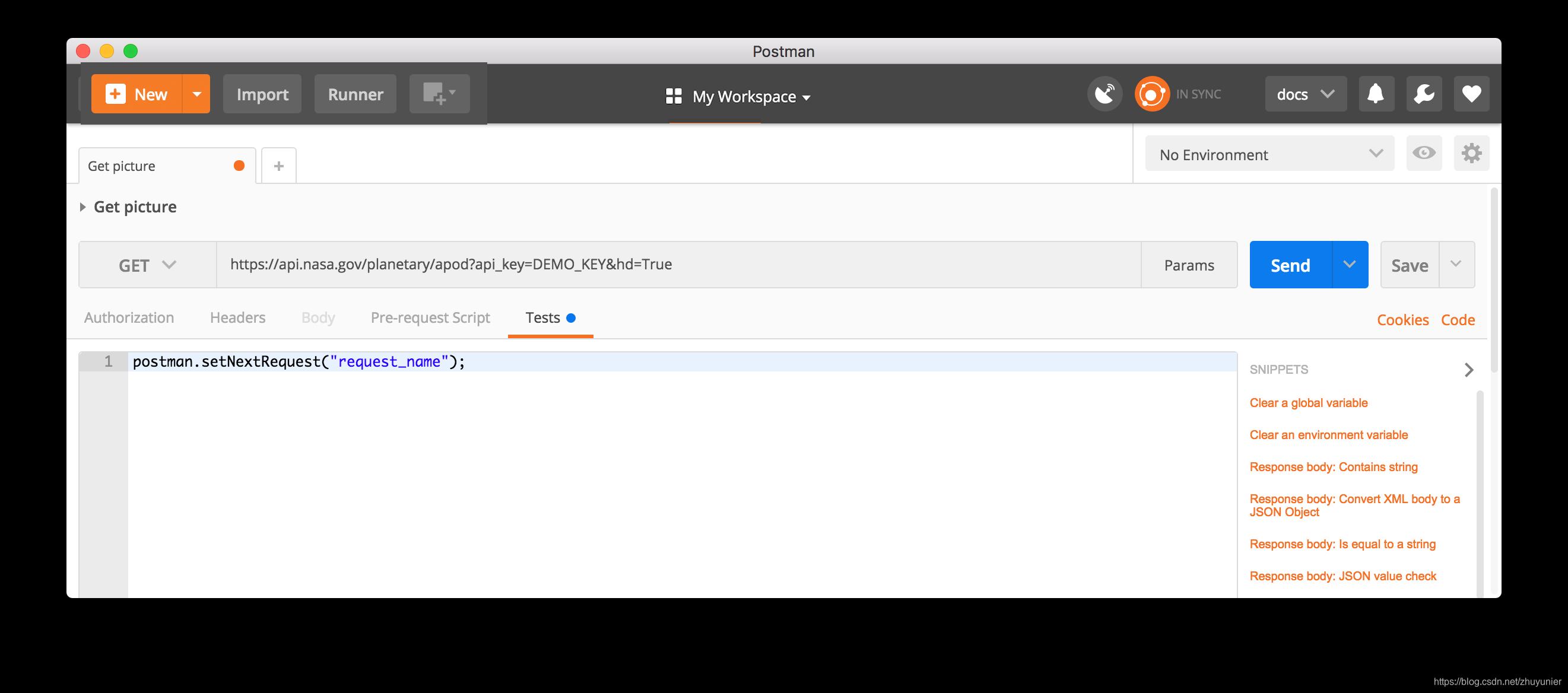The width and height of the screenshot is (1568, 693).
Task: Open the No Environment dropdown
Action: pos(1269,153)
